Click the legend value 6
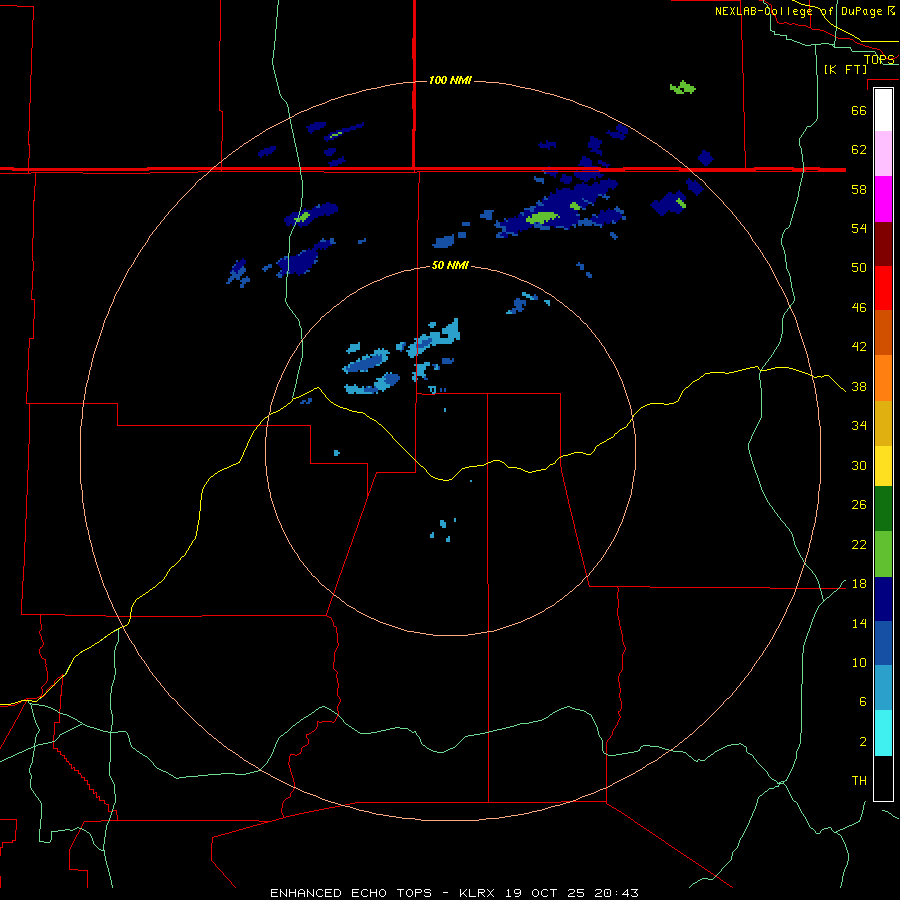The image size is (900, 900). click(863, 702)
